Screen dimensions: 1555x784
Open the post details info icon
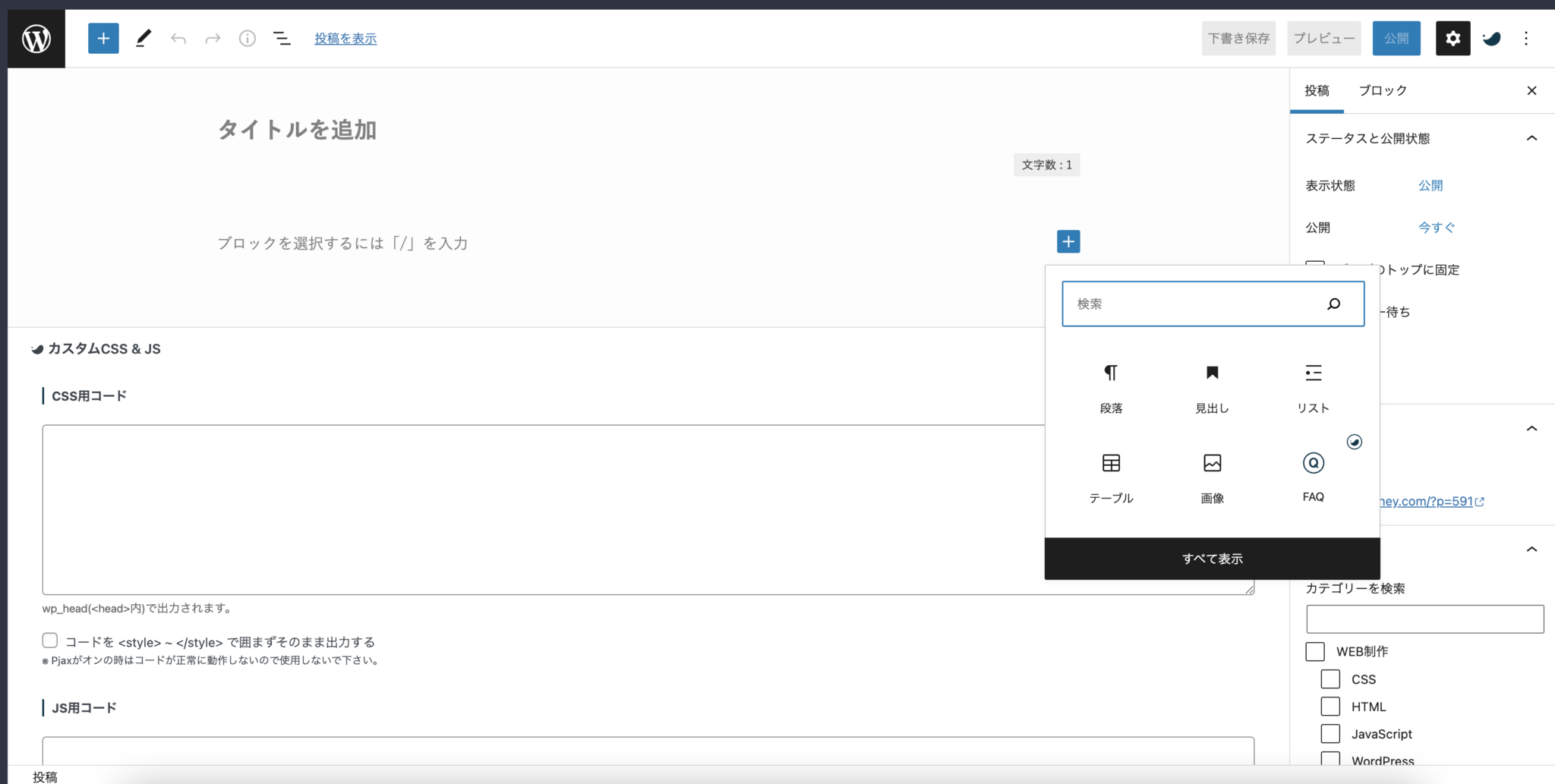(x=248, y=39)
